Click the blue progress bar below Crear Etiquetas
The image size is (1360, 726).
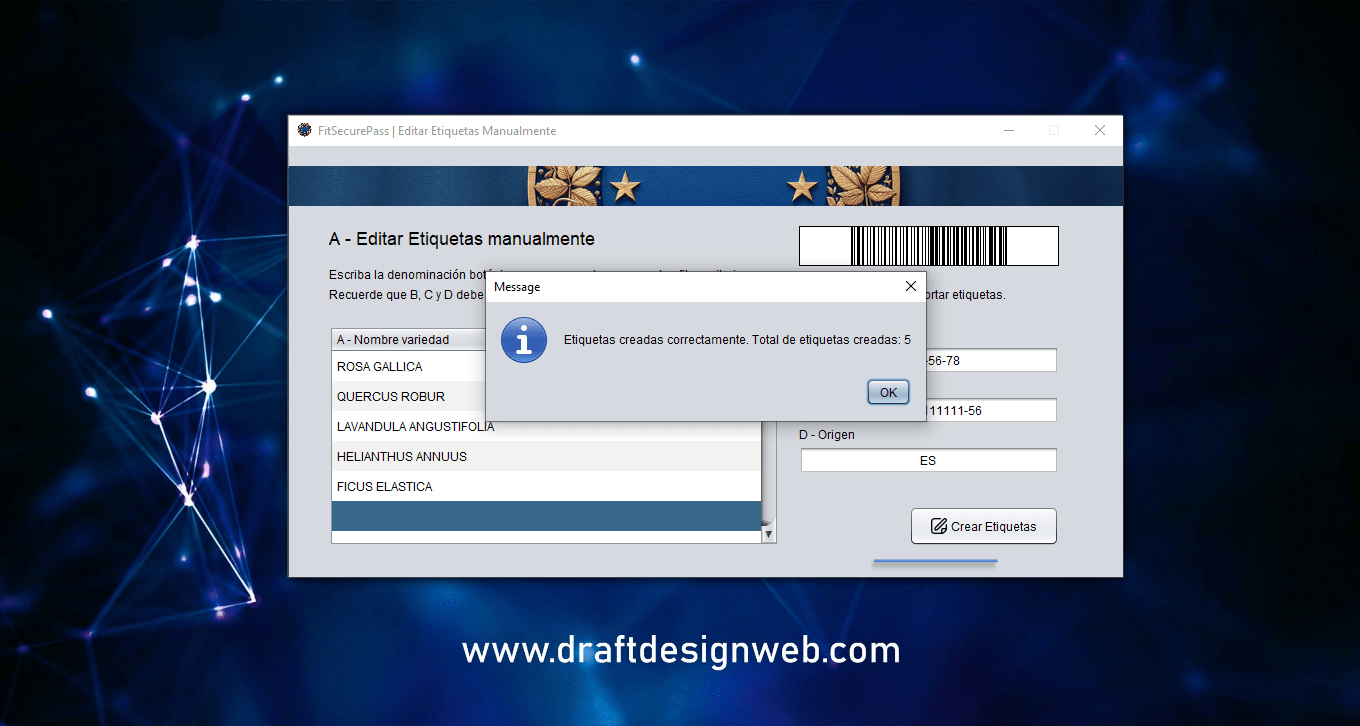(x=935, y=562)
